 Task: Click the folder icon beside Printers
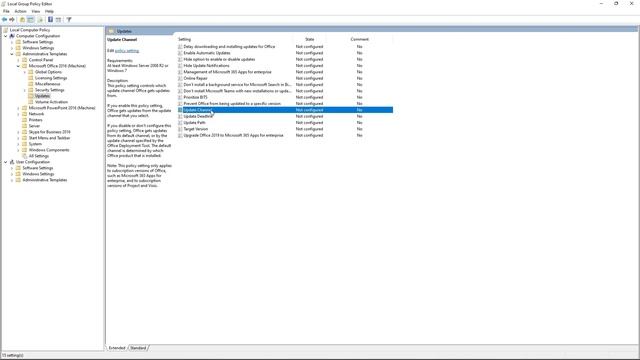24,120
